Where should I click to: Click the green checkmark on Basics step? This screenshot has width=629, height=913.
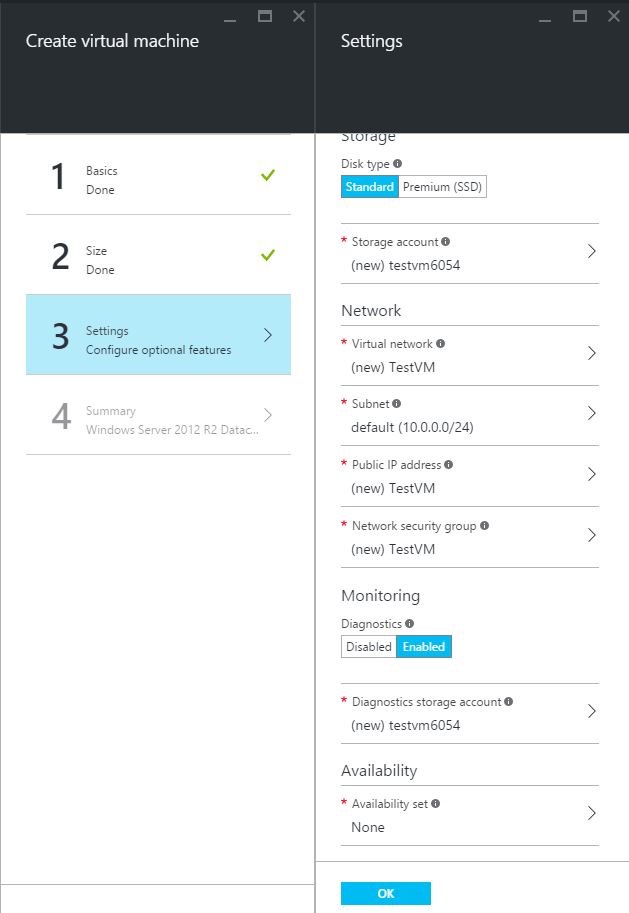point(268,175)
